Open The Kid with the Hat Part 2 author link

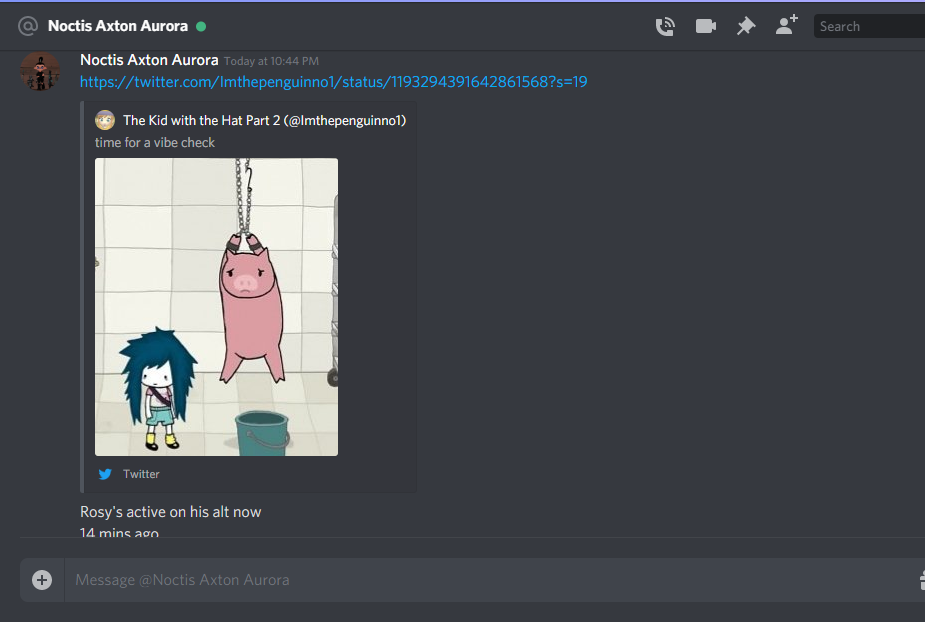tap(264, 120)
